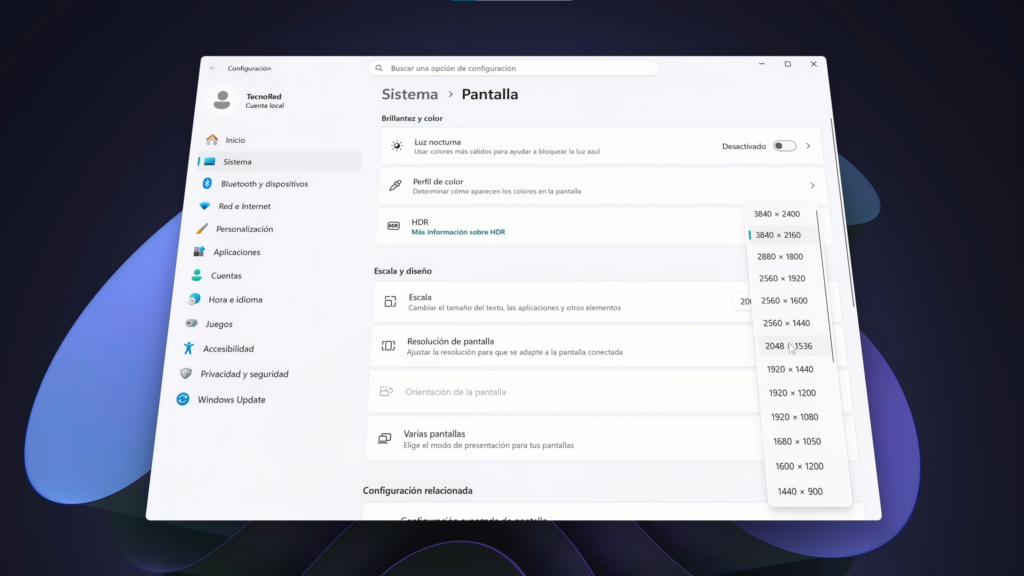Click the Escala icon
This screenshot has width=1024, height=576.
click(390, 301)
